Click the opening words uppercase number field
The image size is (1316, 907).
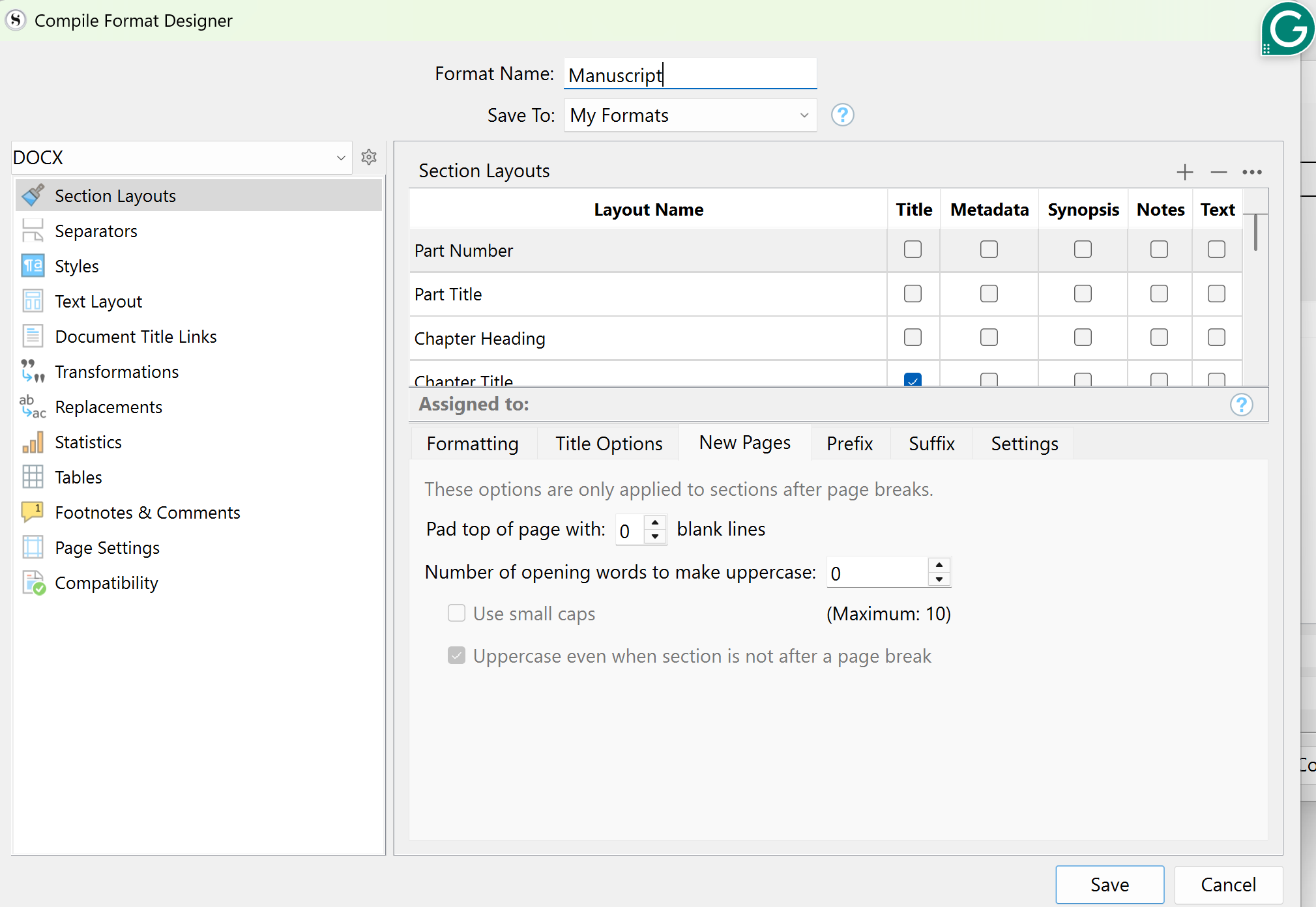click(x=877, y=573)
